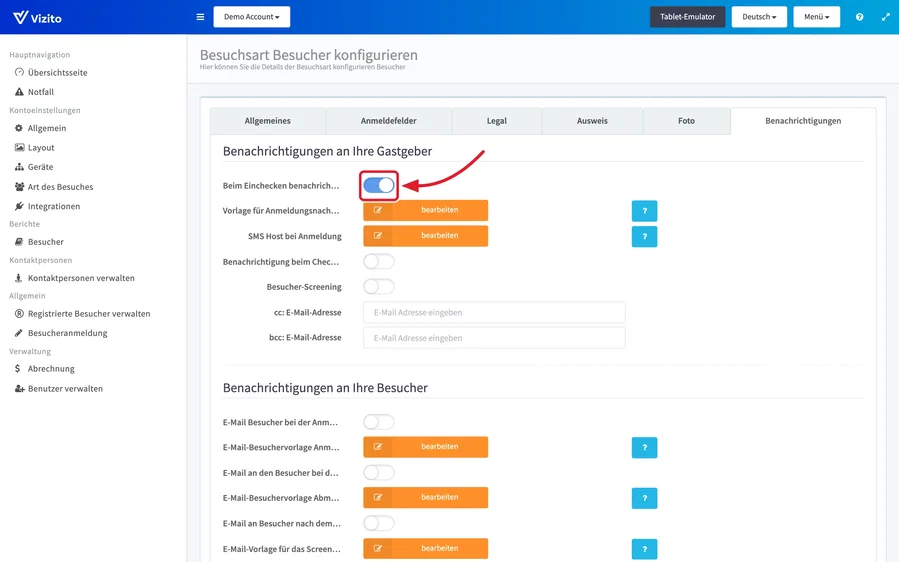Image resolution: width=899 pixels, height=562 pixels.
Task: Open Registrierte Besucher verwalten link
Action: click(x=89, y=313)
